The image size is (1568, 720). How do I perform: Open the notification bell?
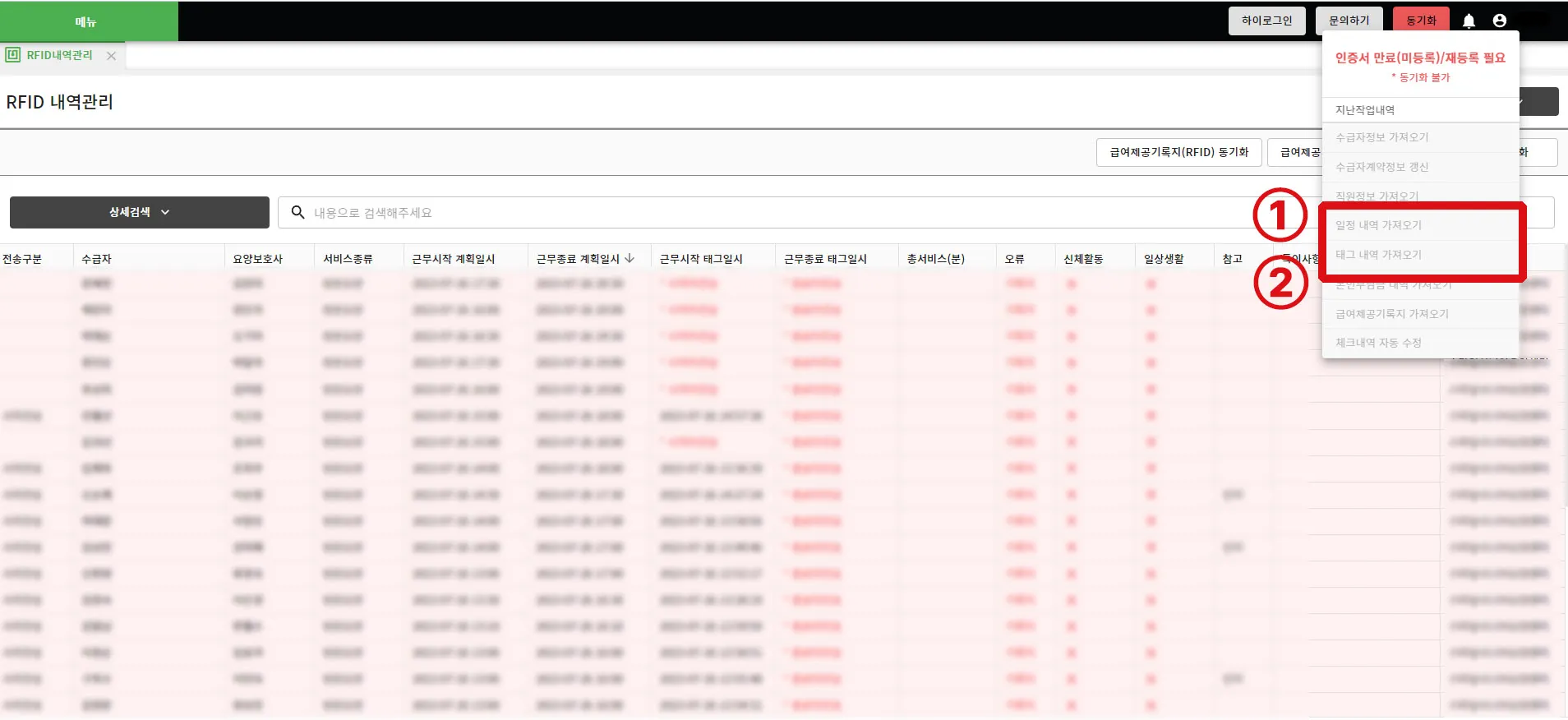pyautogui.click(x=1469, y=21)
